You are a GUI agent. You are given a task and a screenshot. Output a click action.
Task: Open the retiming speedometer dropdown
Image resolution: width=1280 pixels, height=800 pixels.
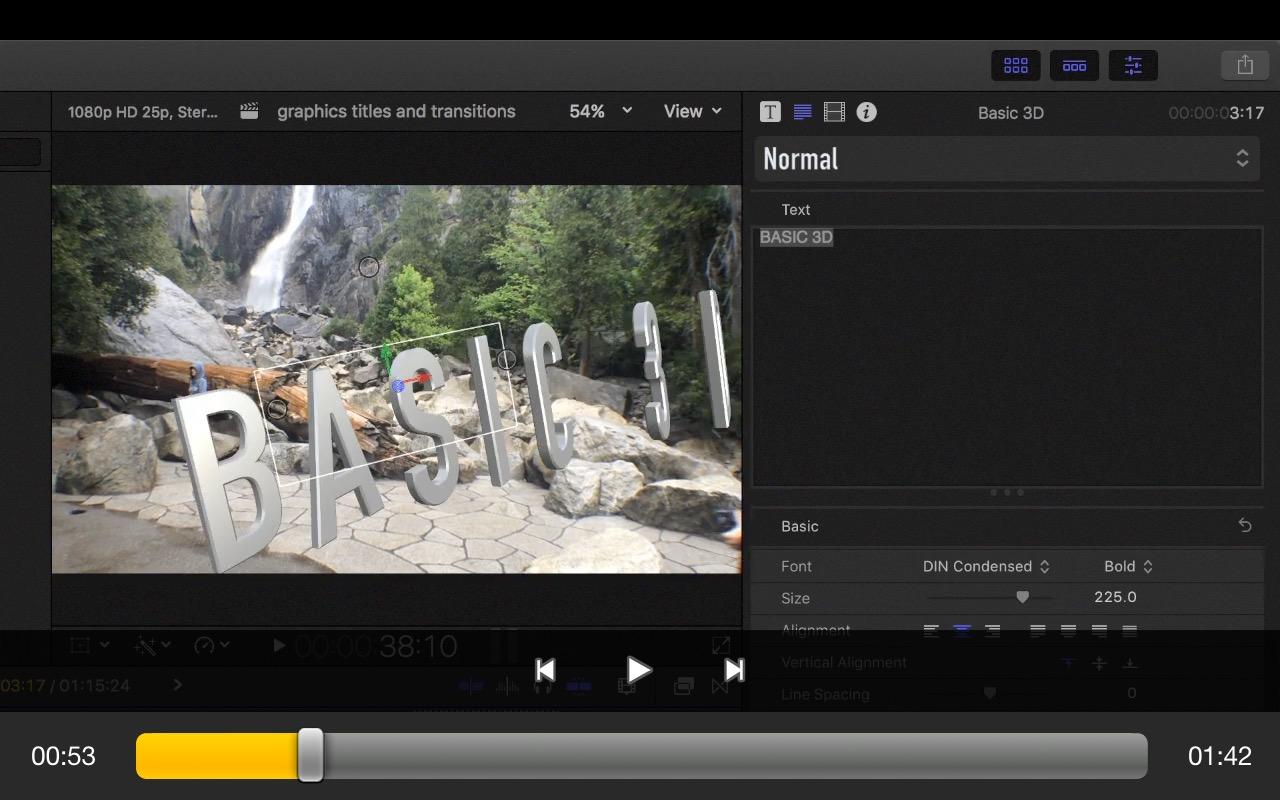211,646
